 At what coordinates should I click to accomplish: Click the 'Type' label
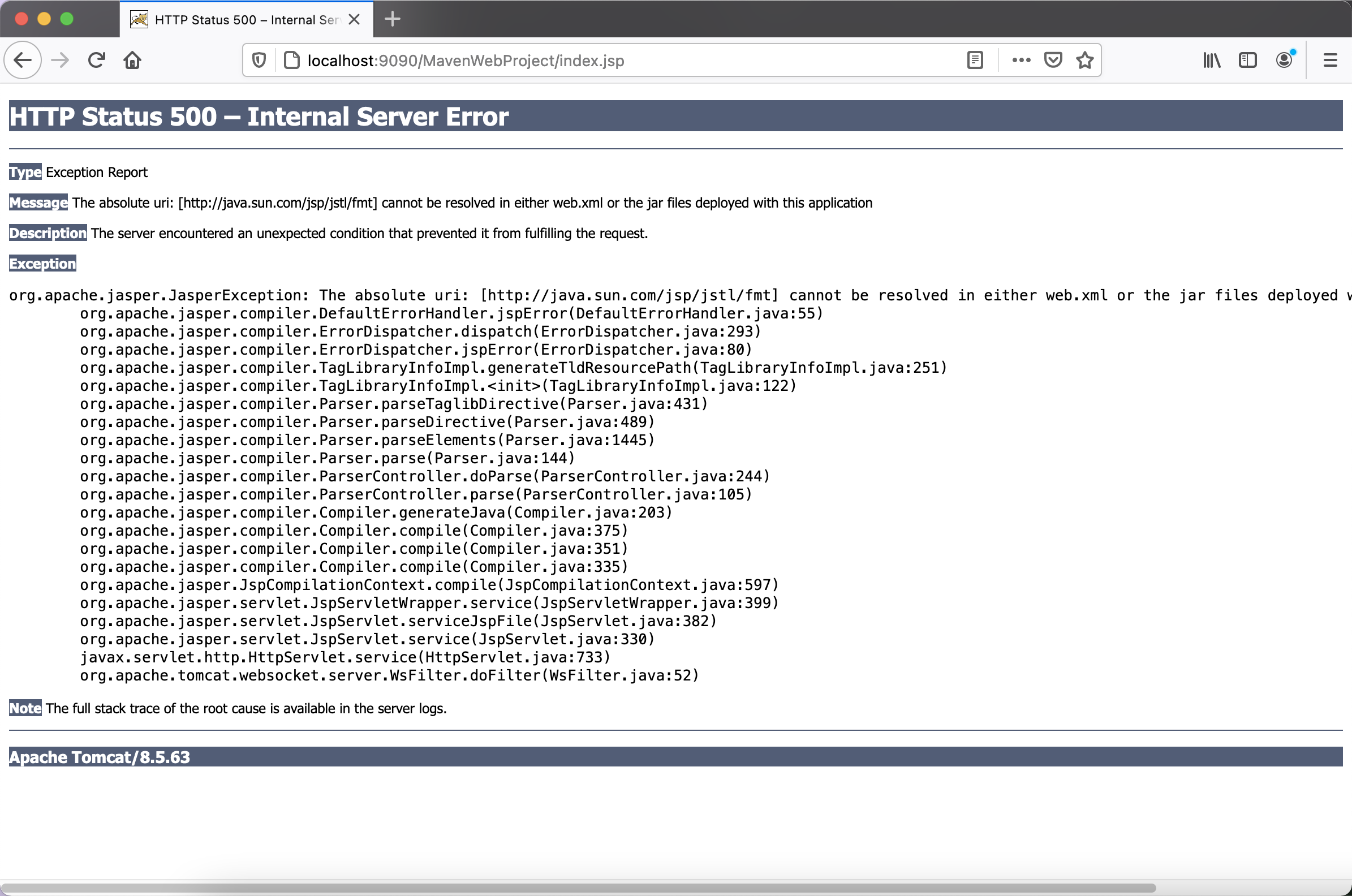click(25, 172)
